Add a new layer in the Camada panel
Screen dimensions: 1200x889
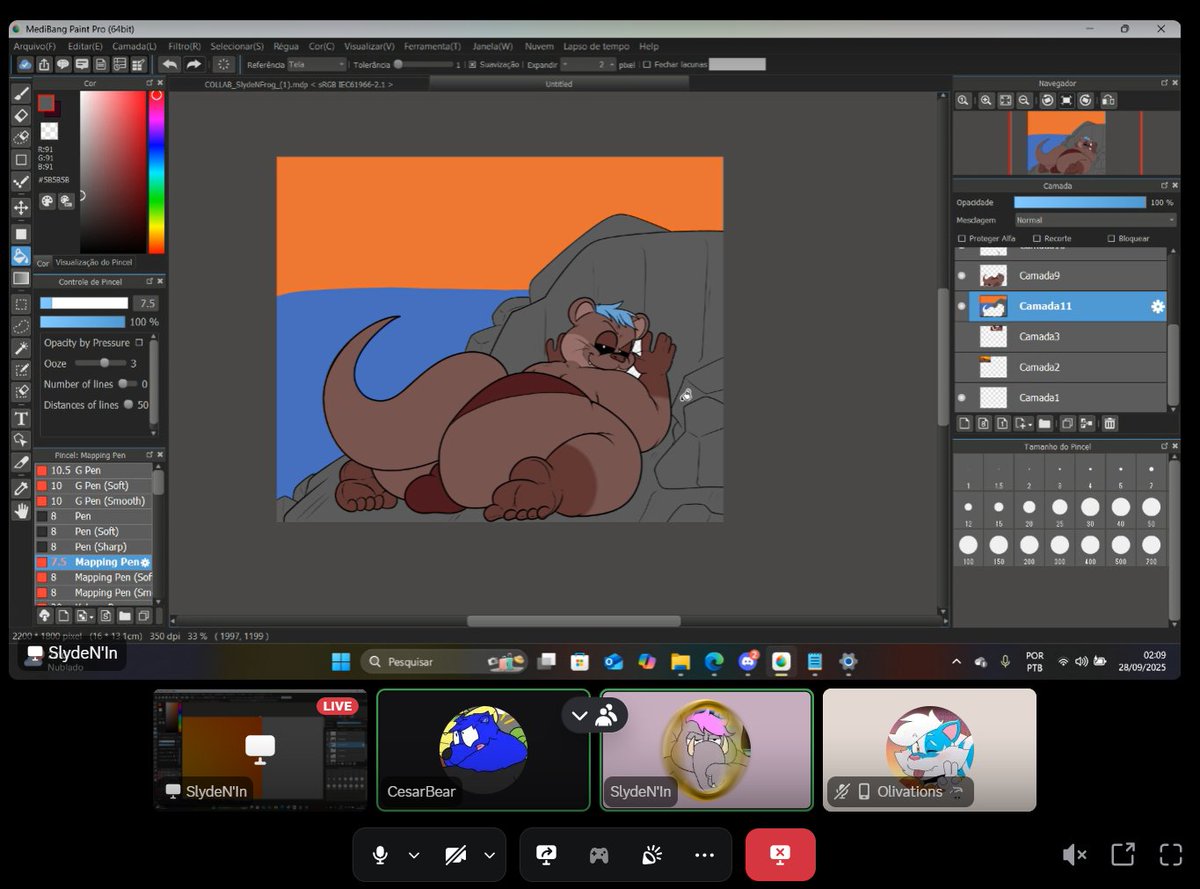coord(965,424)
